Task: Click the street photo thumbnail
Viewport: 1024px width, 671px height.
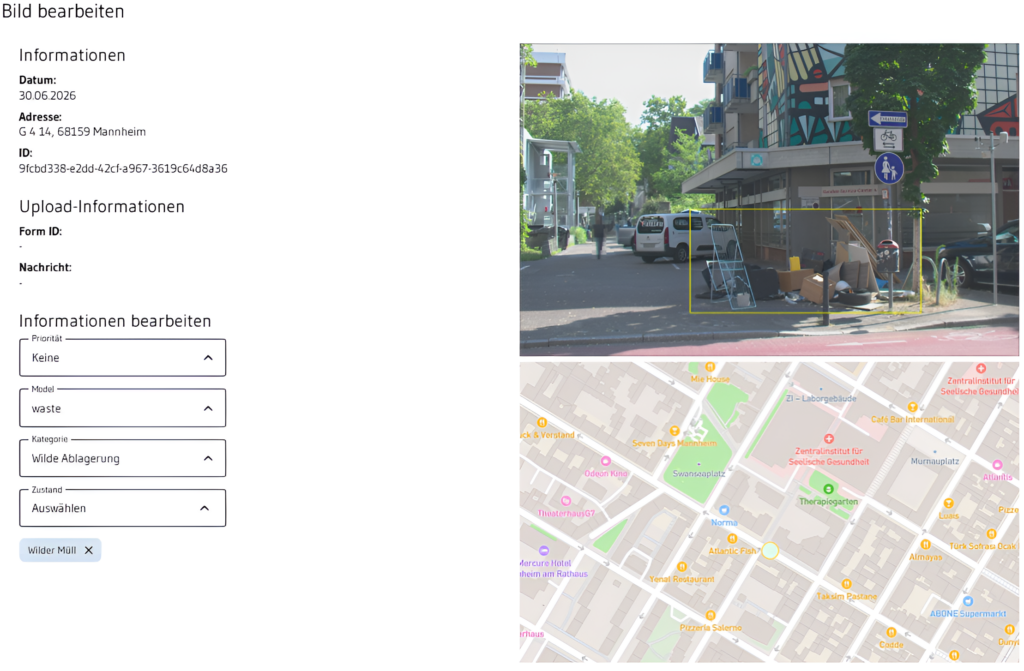Action: coord(769,199)
